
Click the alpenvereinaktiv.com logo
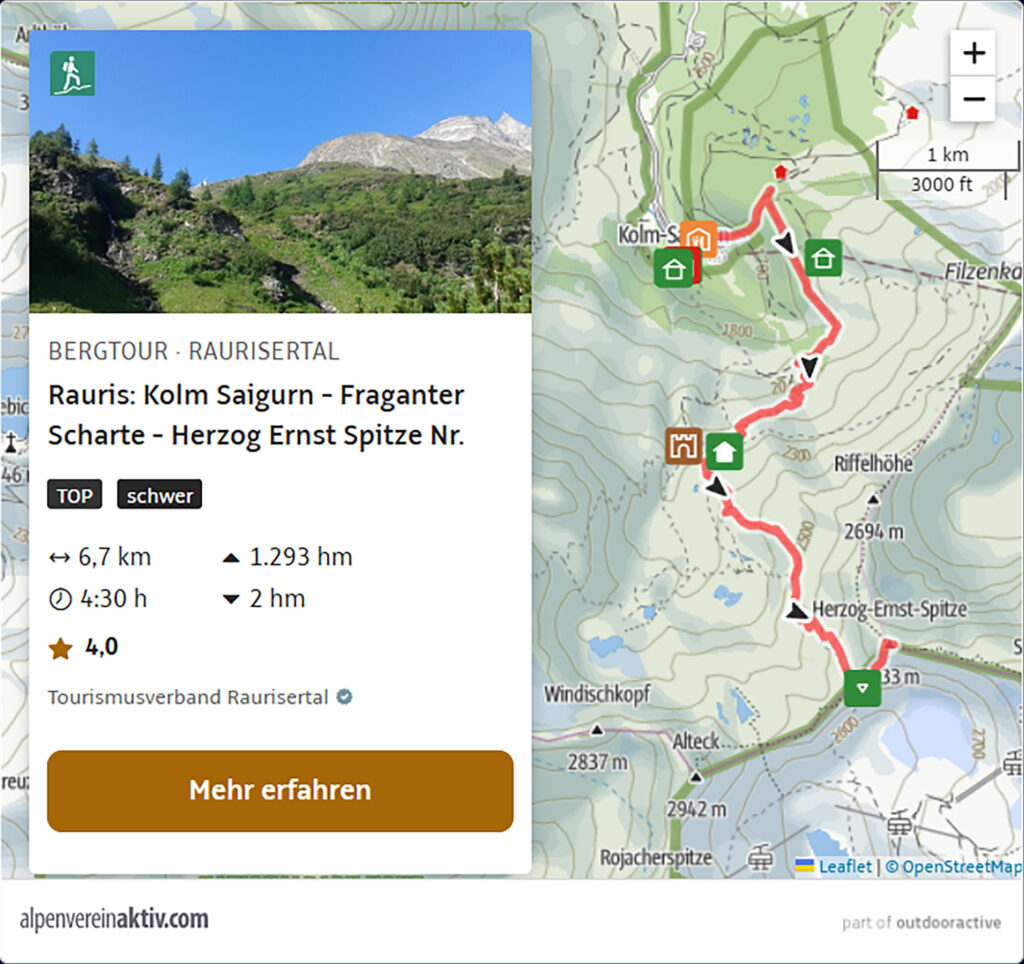(x=114, y=919)
